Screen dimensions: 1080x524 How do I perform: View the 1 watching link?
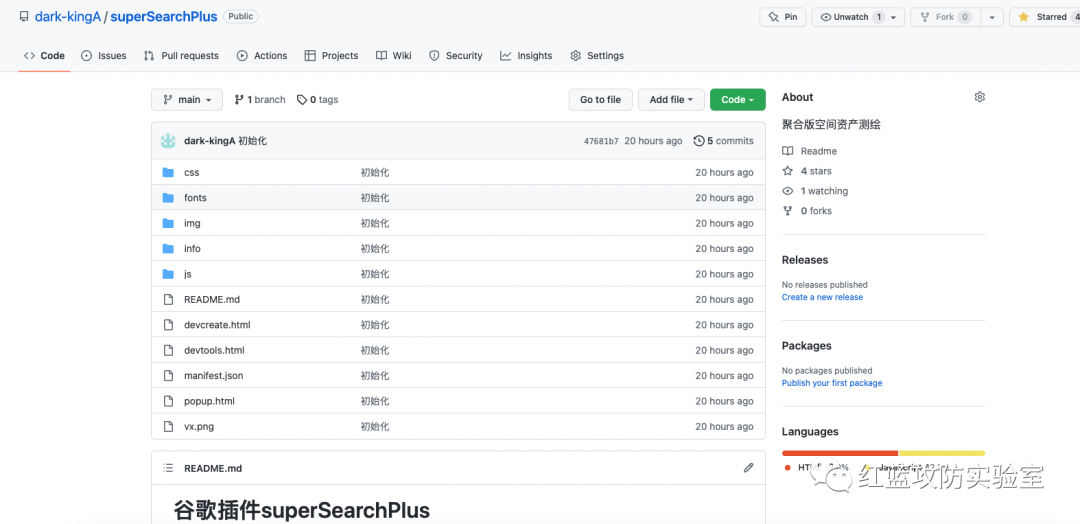pos(816,191)
